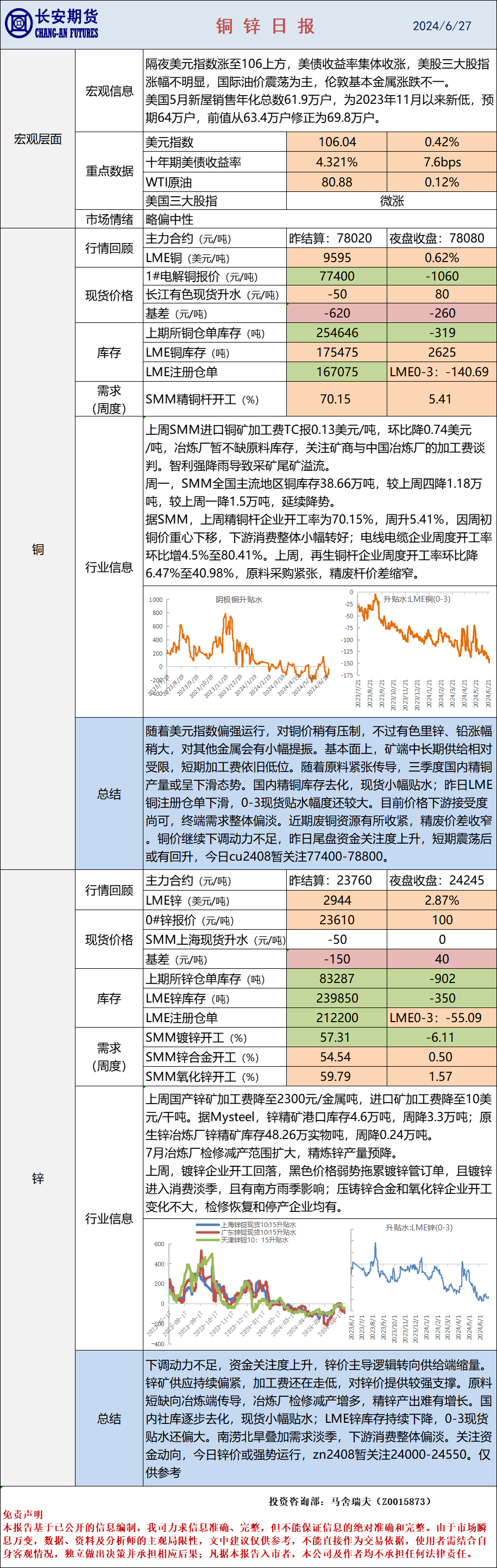Click the 投资咨询部：马舍瑞夫 credit line
Screen dimensions: 497x1568
coord(350,1501)
